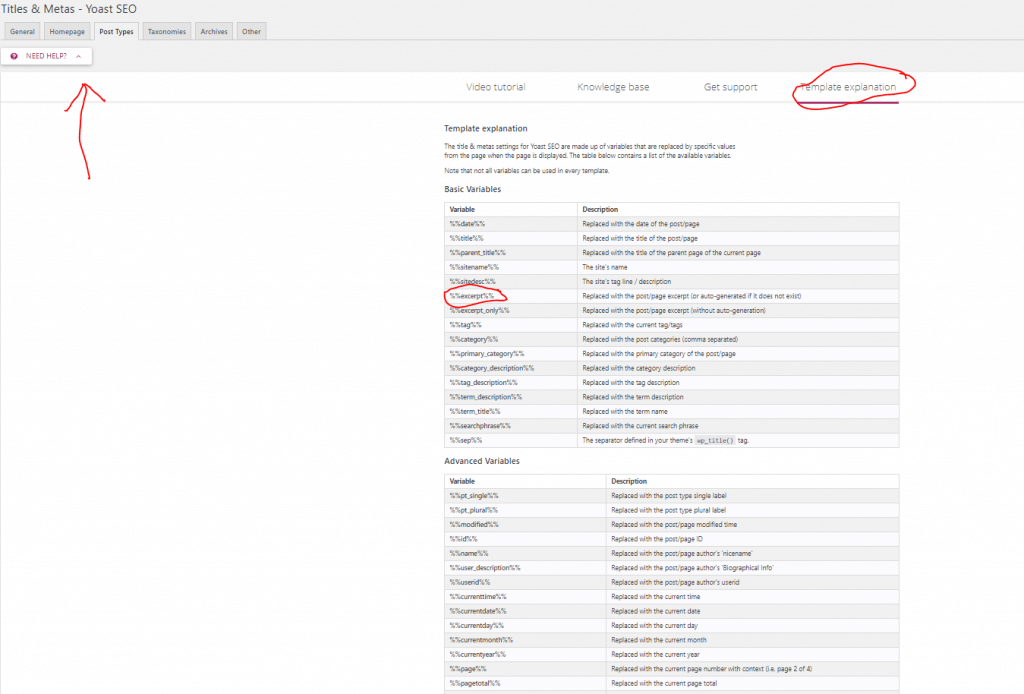Image resolution: width=1024 pixels, height=694 pixels.
Task: Open the Video tutorial help tab
Action: [x=495, y=87]
